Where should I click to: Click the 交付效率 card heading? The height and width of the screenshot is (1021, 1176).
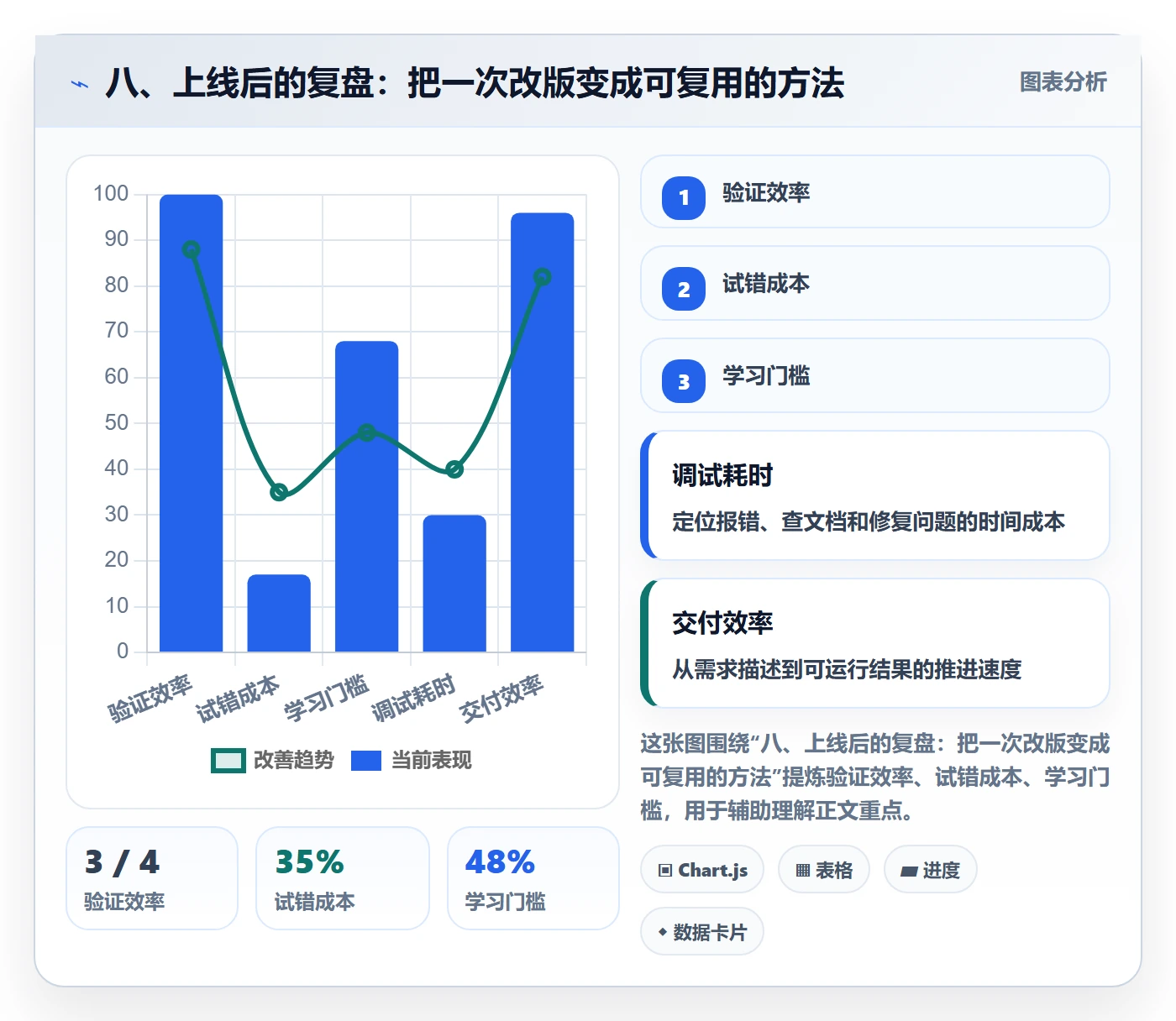click(x=722, y=623)
